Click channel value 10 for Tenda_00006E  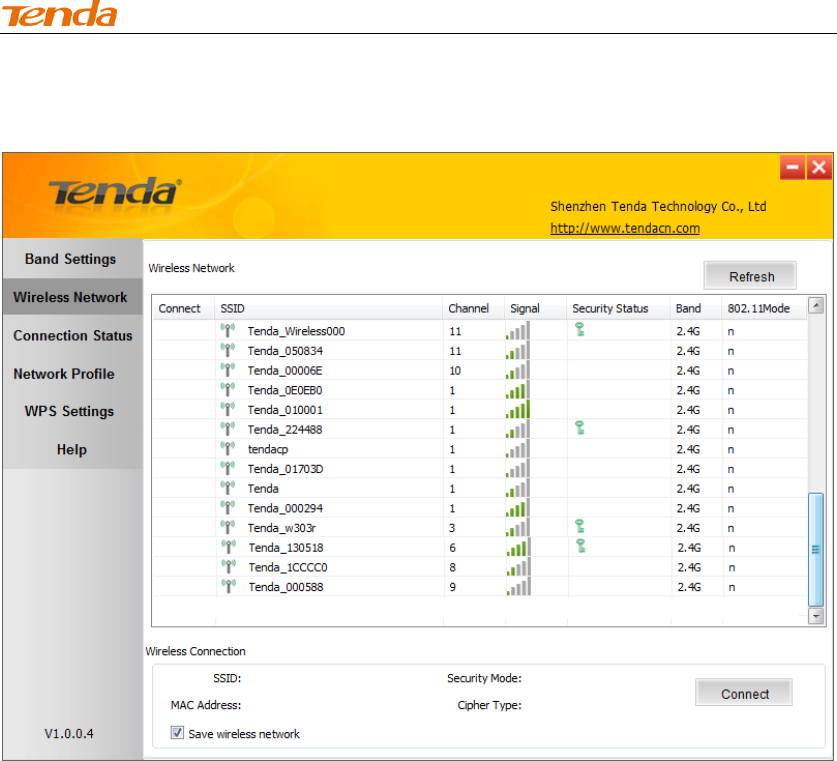(x=455, y=370)
